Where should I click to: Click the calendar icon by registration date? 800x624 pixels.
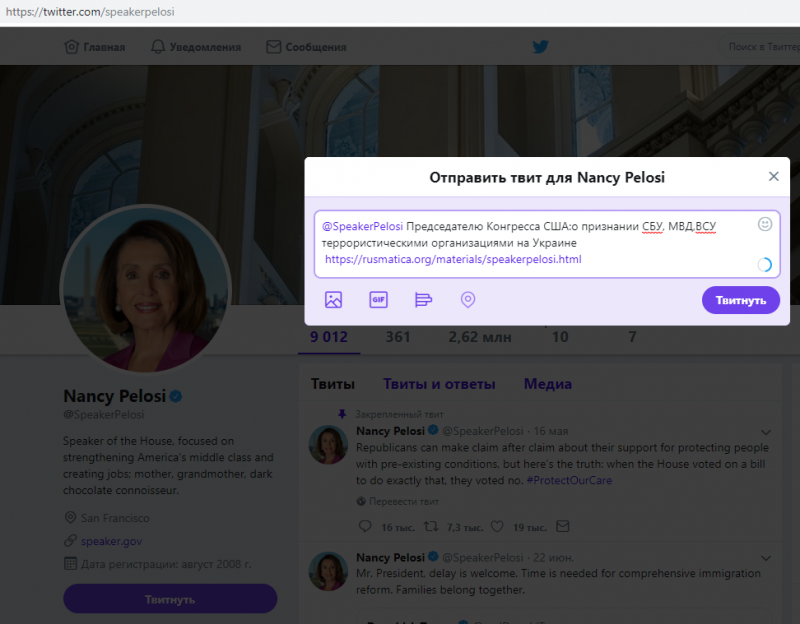[70, 564]
